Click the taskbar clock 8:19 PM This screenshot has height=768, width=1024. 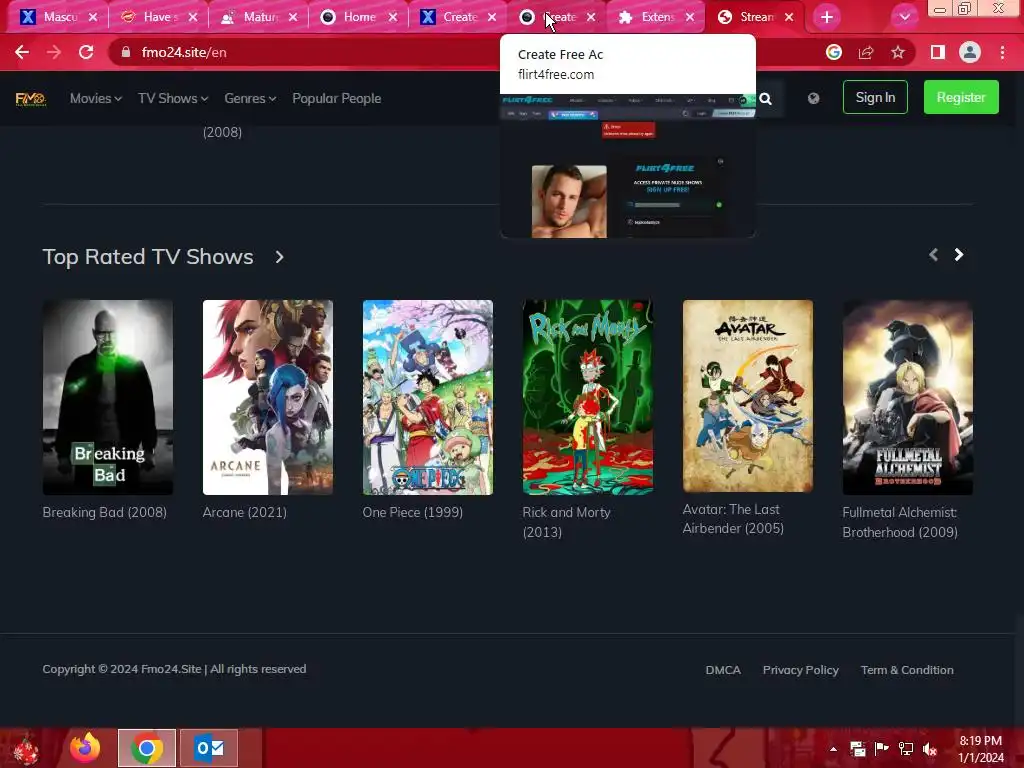[981, 741]
